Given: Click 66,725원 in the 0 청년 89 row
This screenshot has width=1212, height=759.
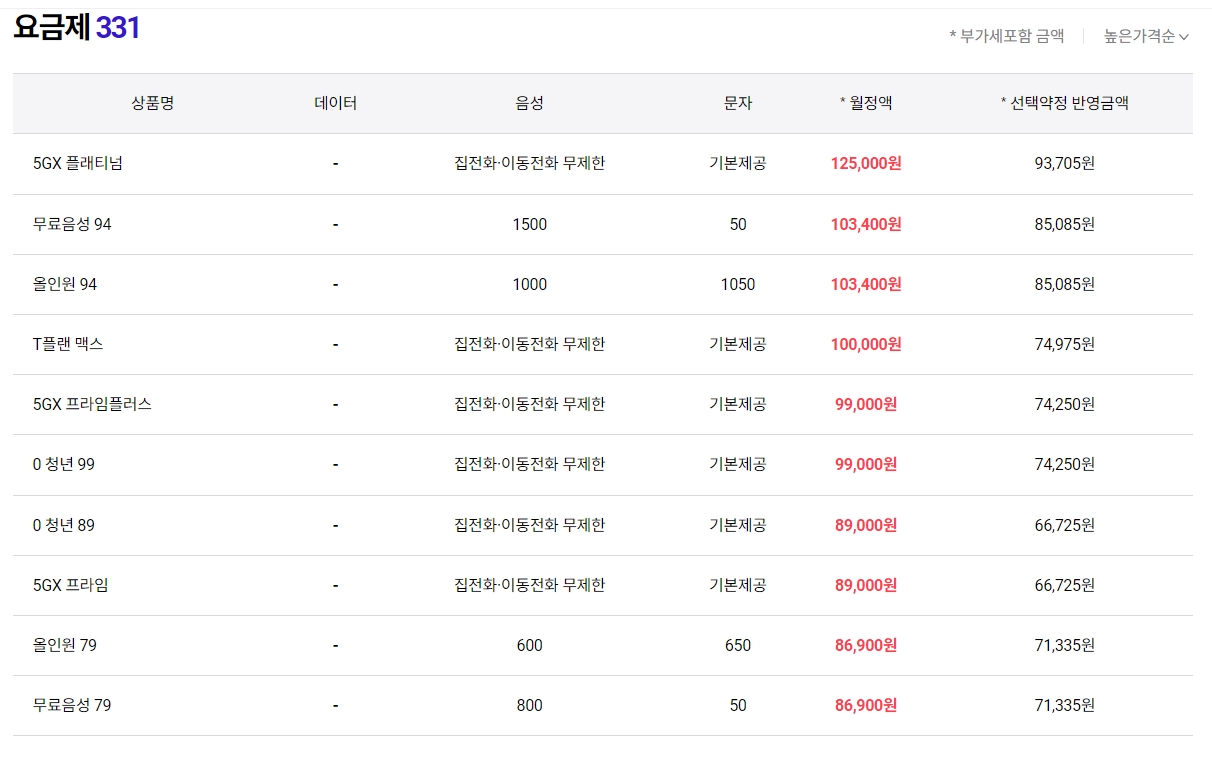Looking at the screenshot, I should pos(1064,525).
